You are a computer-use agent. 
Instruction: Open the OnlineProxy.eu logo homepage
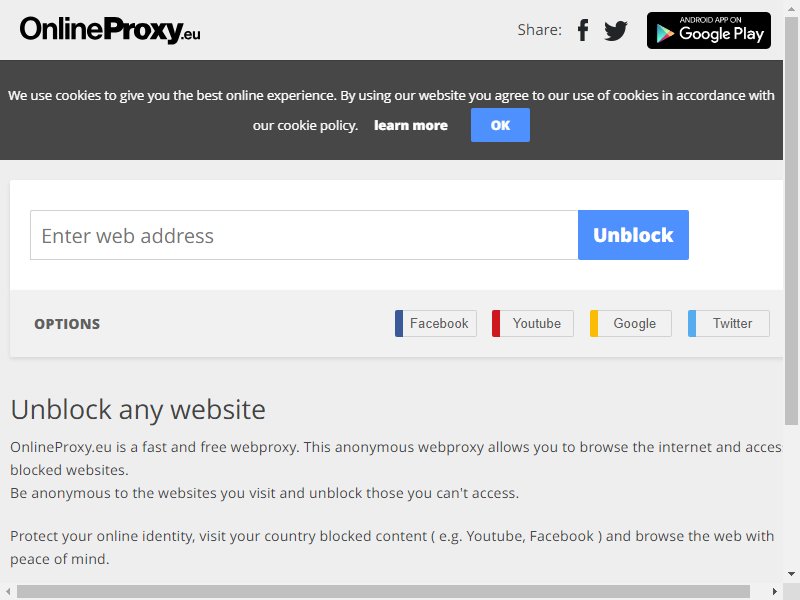110,30
